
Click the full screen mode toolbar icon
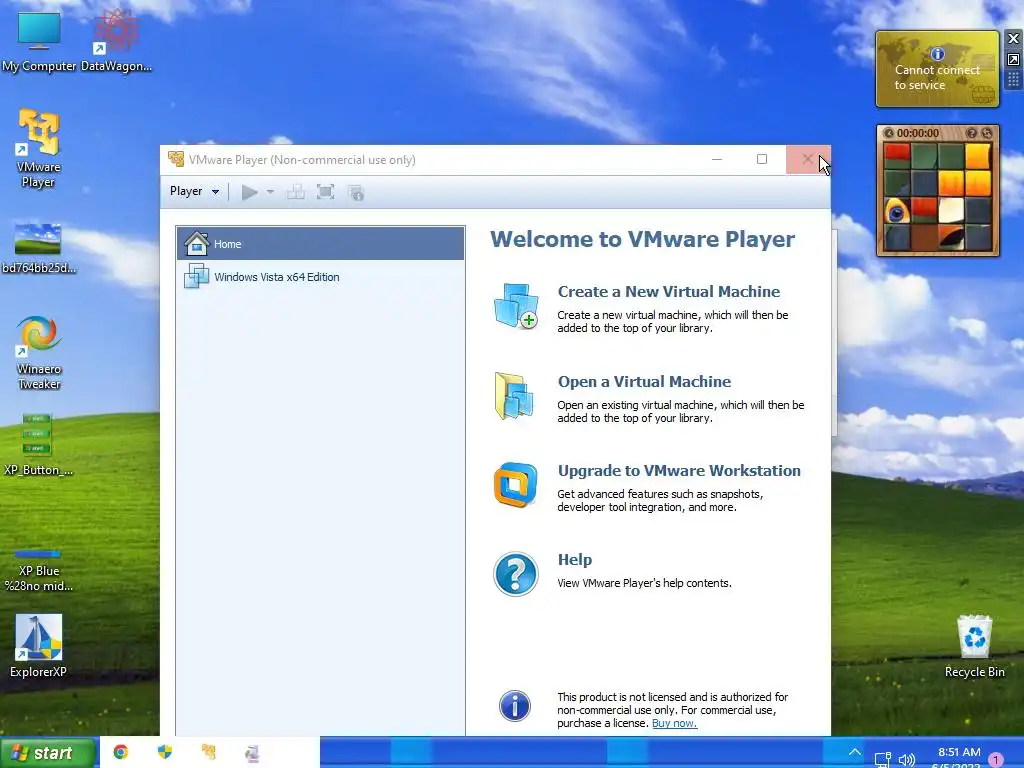point(325,192)
